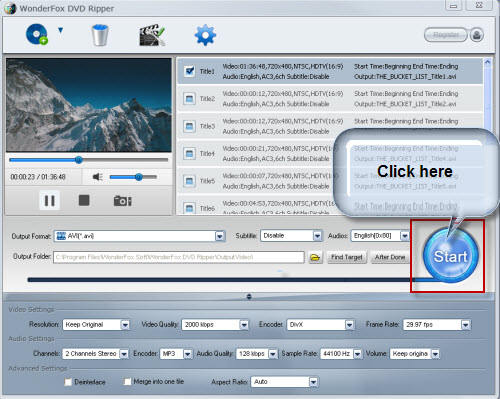Close the WonderFox DVD Ripper window
This screenshot has width=500, height=399.
[x=479, y=6]
